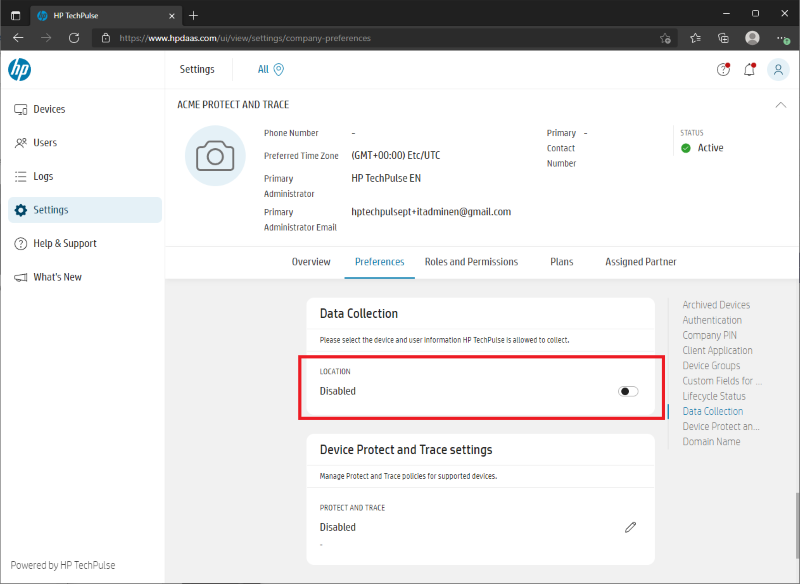The height and width of the screenshot is (584, 800).
Task: Click the HP logo in top left
Action: click(20, 69)
